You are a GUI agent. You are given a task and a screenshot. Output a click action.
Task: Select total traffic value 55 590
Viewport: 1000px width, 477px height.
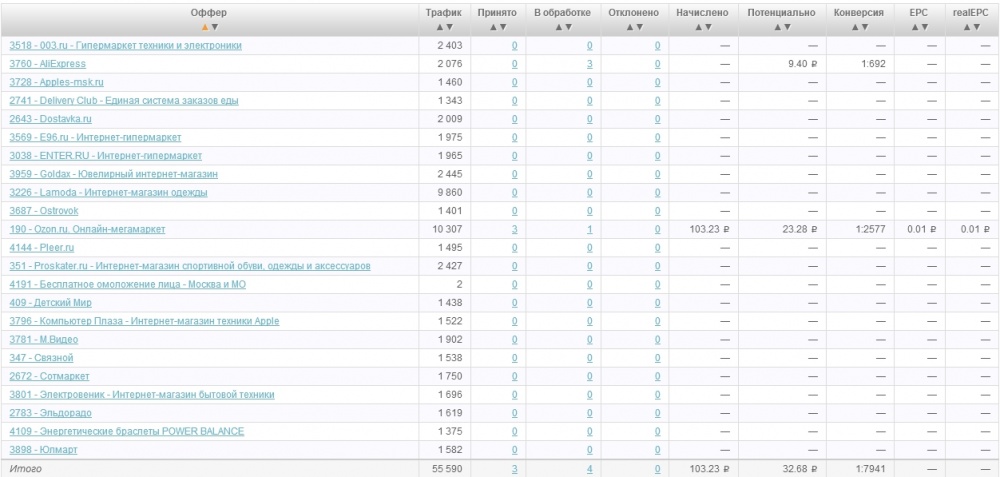[448, 469]
